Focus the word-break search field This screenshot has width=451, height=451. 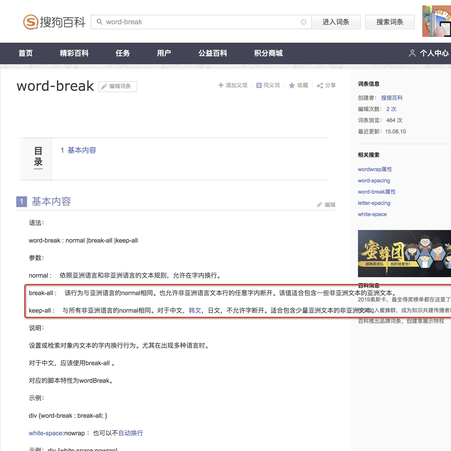pos(201,22)
